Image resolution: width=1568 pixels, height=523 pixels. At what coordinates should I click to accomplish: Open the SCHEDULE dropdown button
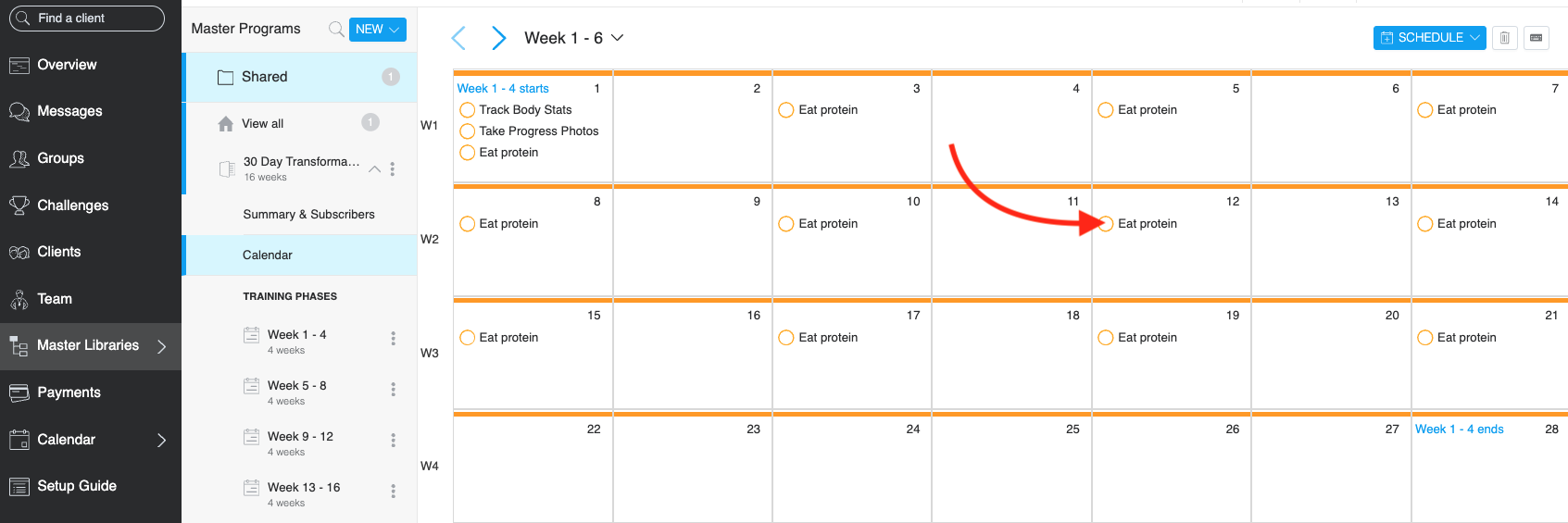(x=1429, y=38)
